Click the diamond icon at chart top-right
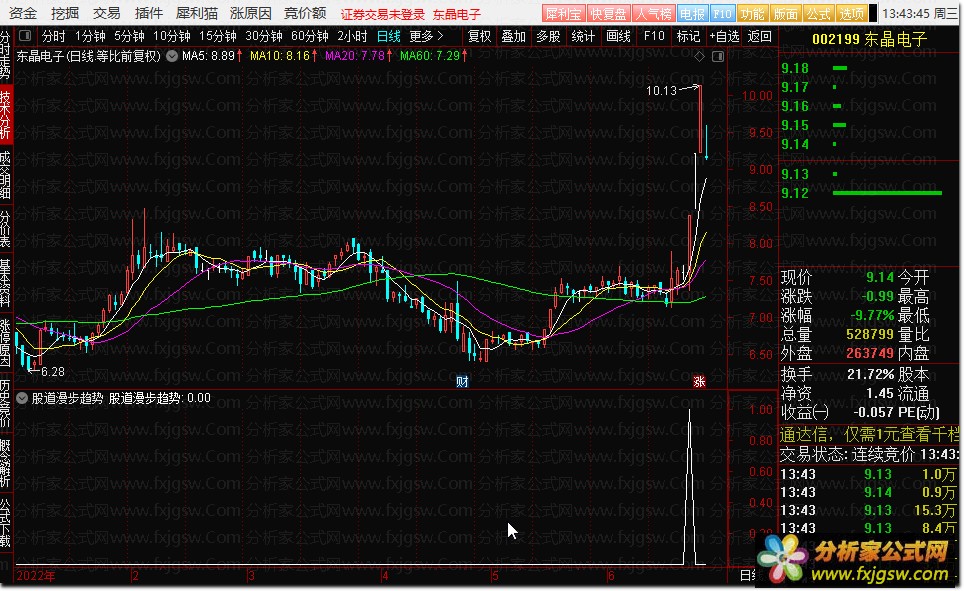This screenshot has height=591, width=965. (x=699, y=57)
